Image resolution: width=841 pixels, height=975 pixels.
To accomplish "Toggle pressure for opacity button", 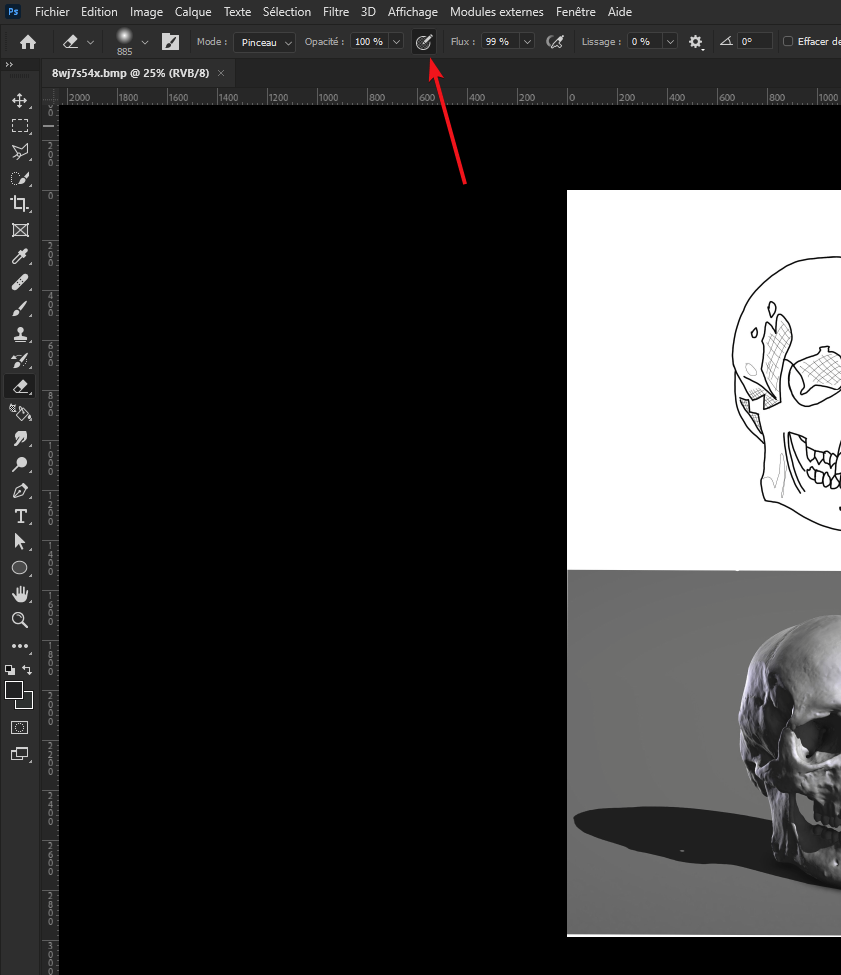I will [x=423, y=42].
